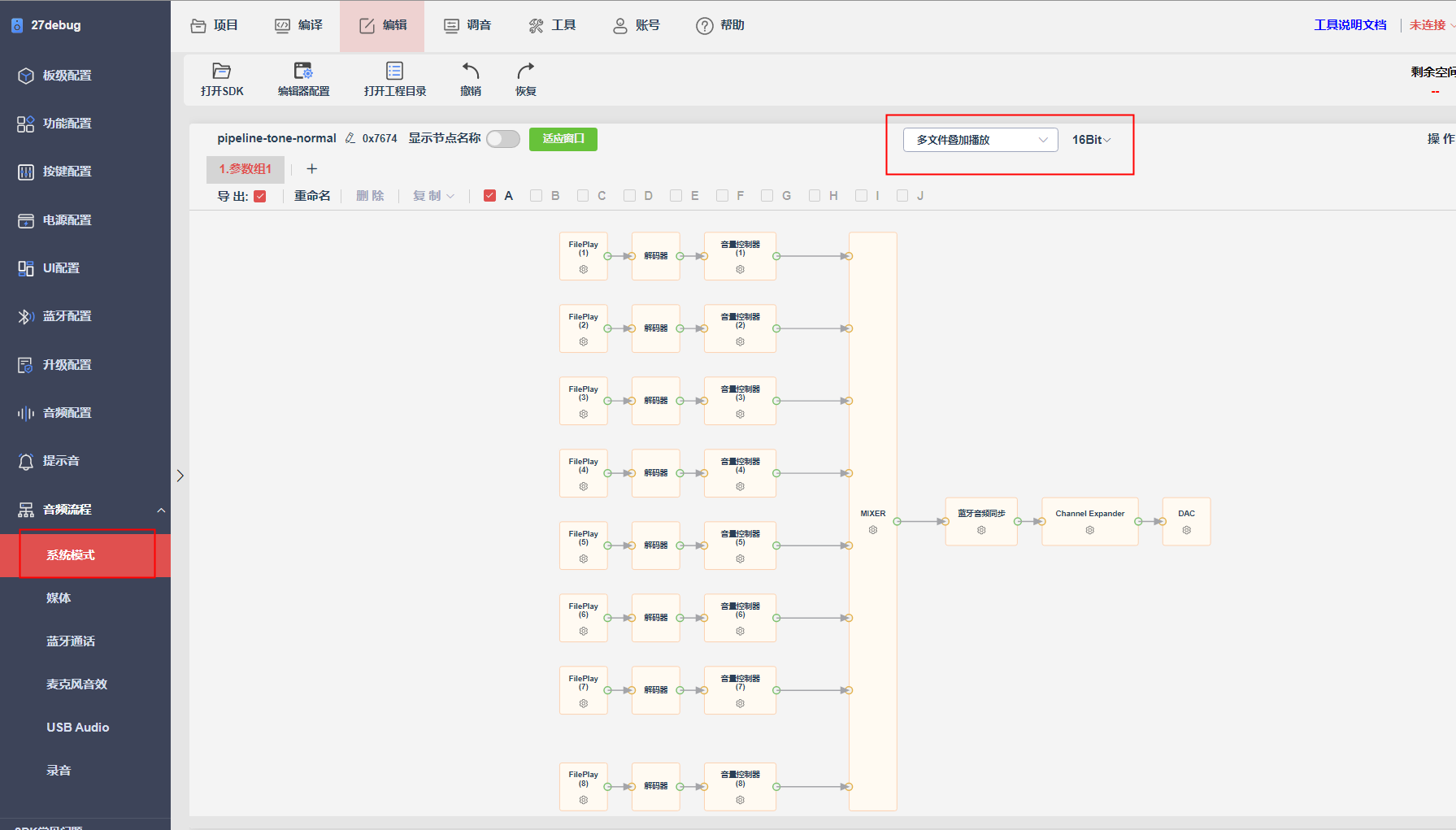Uncheck the 导出 checkbox

click(x=260, y=196)
